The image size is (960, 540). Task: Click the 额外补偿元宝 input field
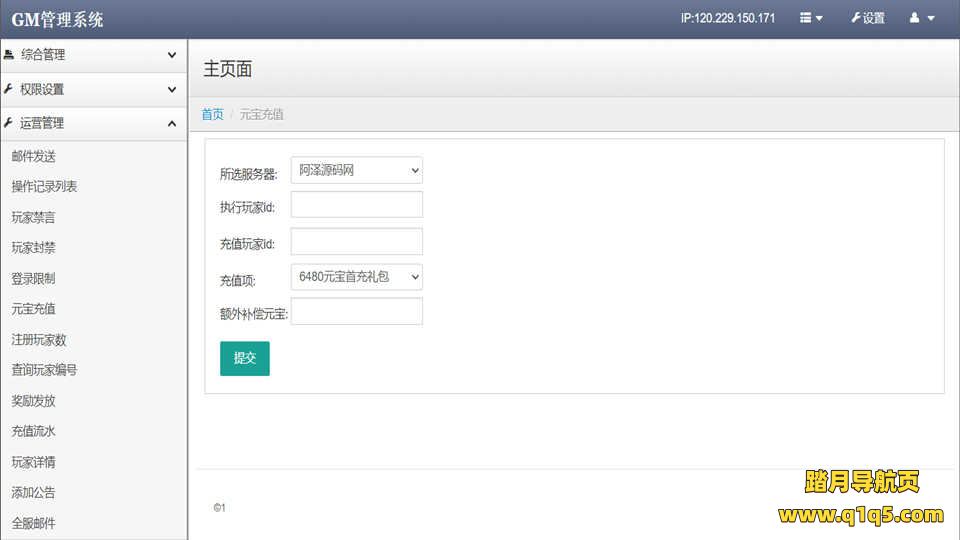tap(356, 312)
